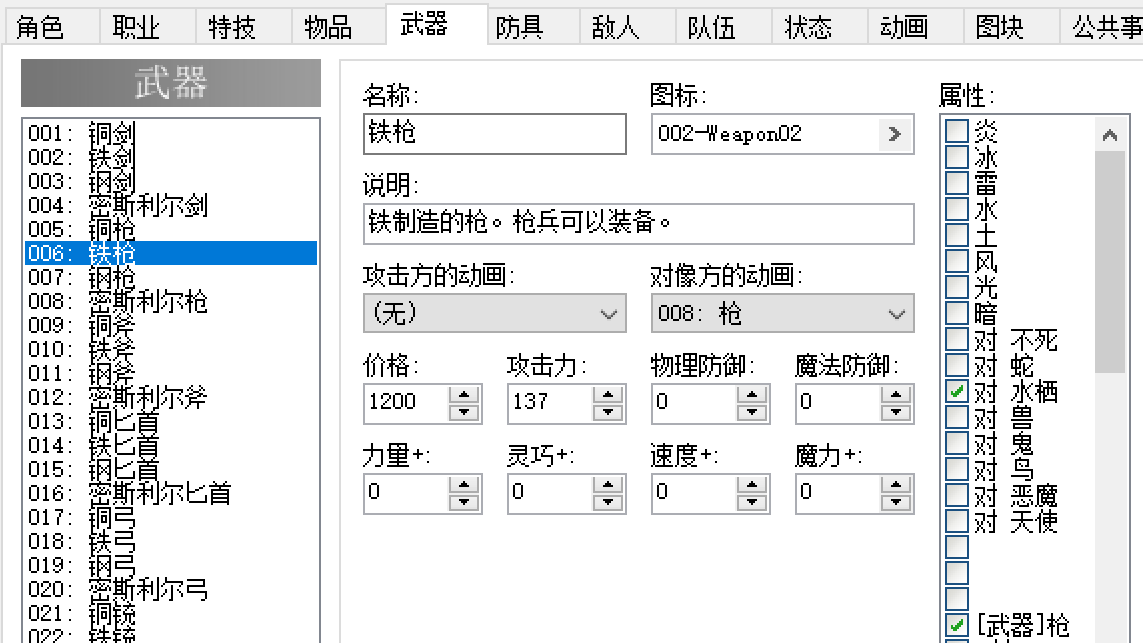Select weapon 001: 铜剑 in list

pyautogui.click(x=171, y=133)
